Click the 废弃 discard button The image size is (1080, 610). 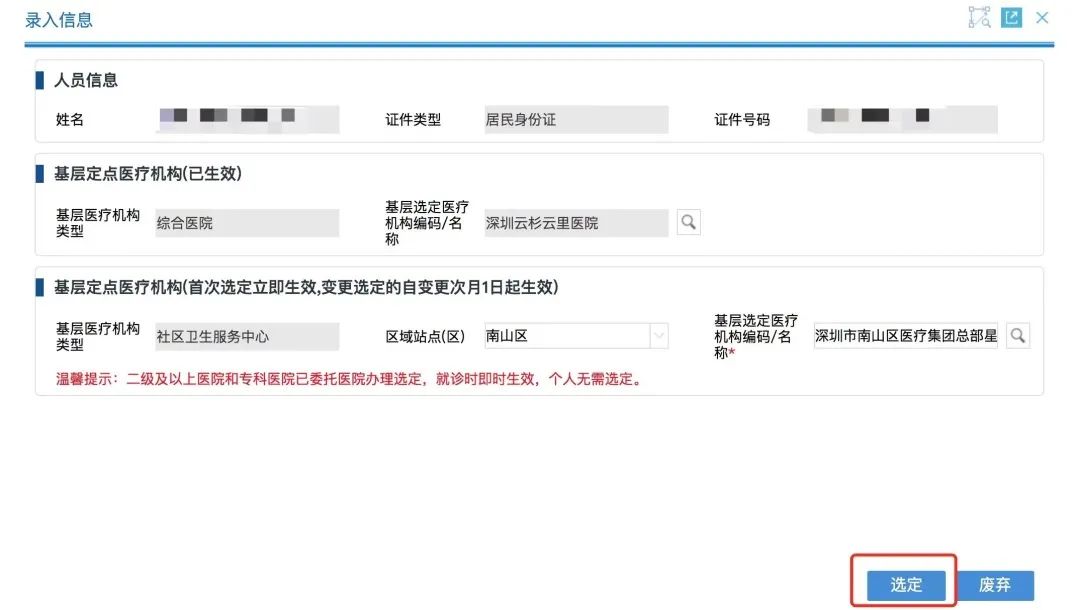(997, 584)
